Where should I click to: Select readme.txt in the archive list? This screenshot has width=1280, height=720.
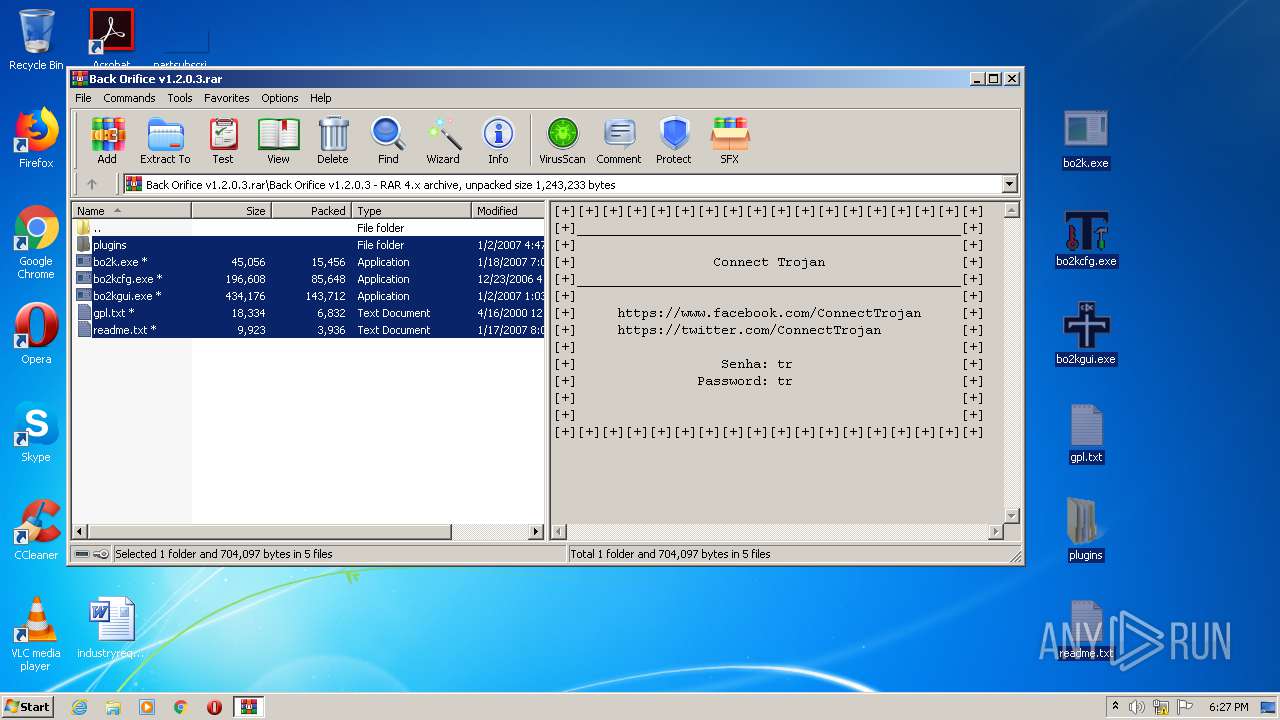pos(308,330)
